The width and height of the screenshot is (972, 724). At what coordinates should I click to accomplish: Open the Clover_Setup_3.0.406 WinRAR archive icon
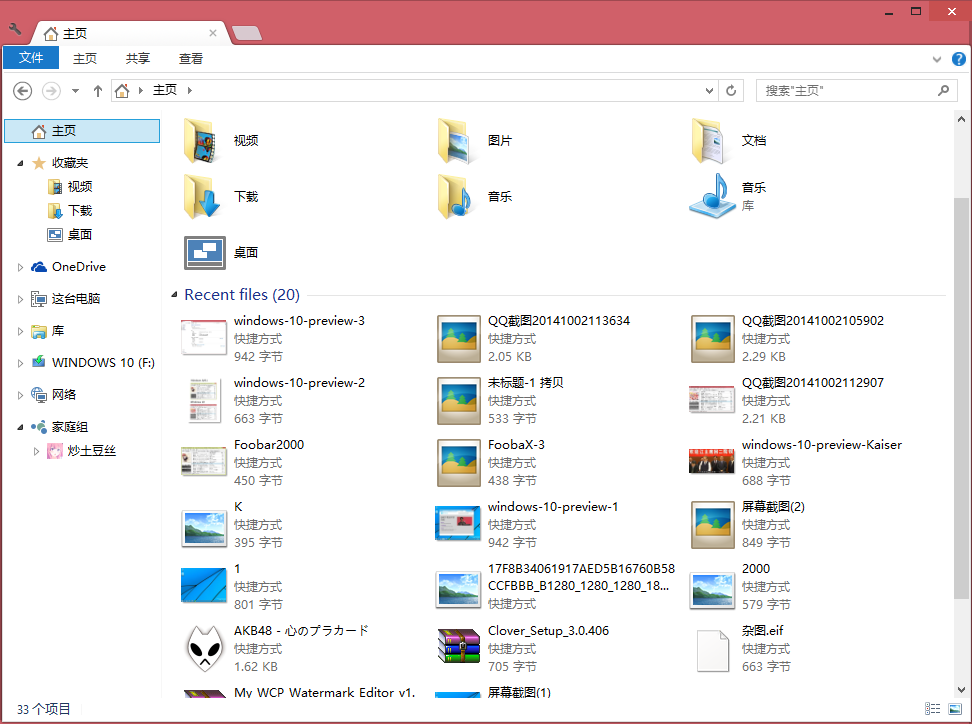tap(459, 647)
